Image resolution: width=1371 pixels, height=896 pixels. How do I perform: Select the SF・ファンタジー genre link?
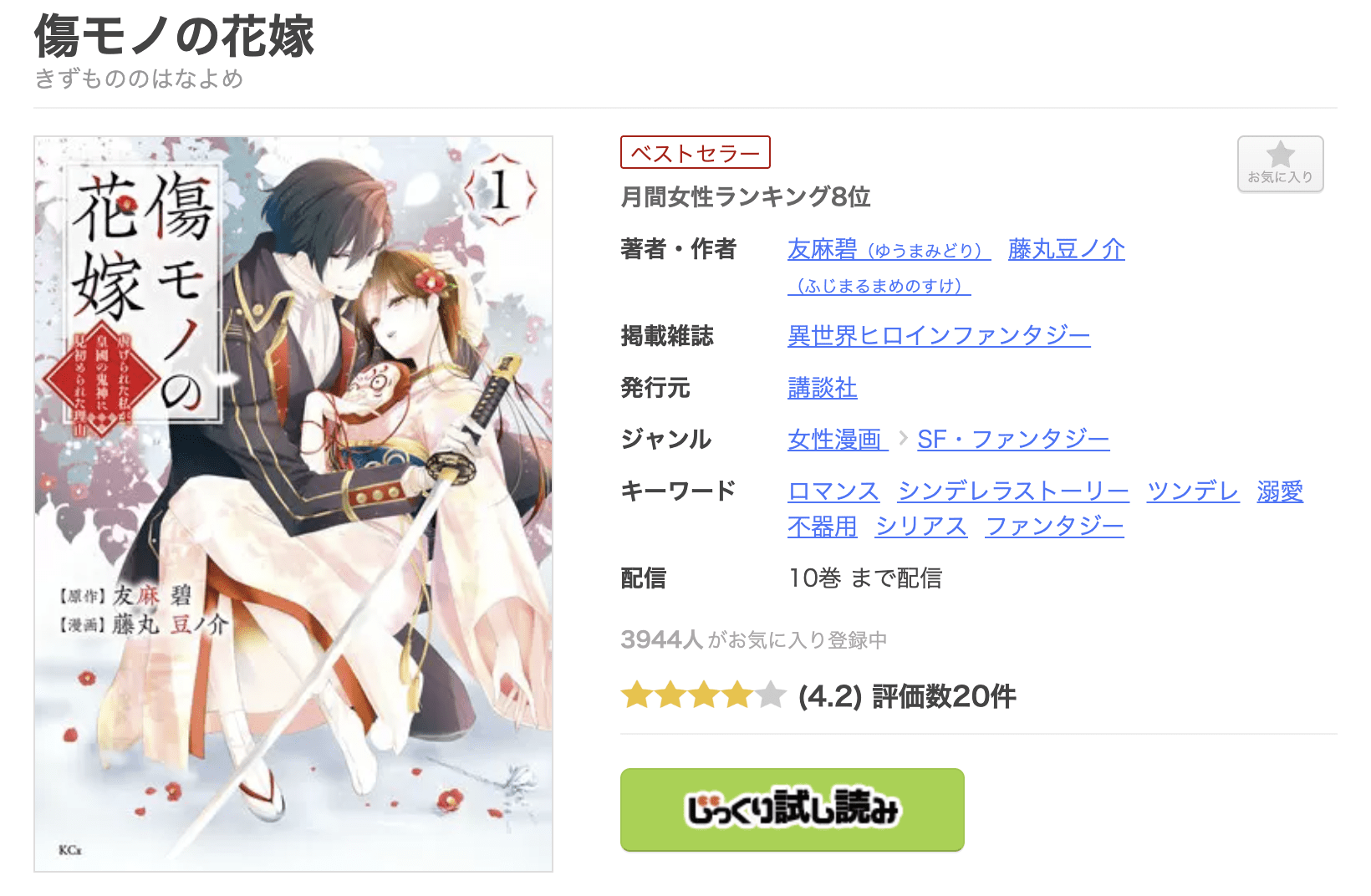[x=1013, y=440]
